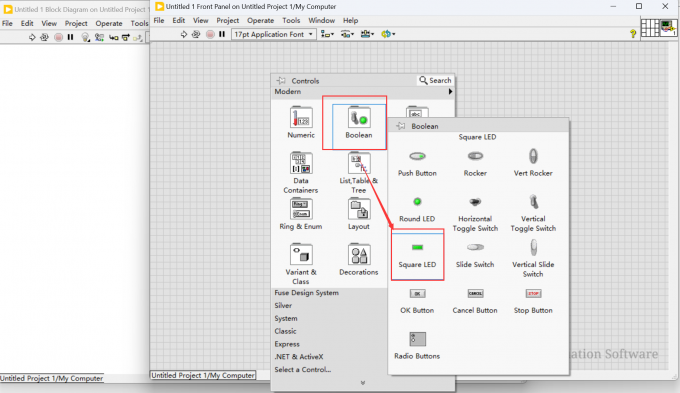Click Pause in Block Diagram toolbar
Screen dimensions: 680x393
(x=70, y=37)
